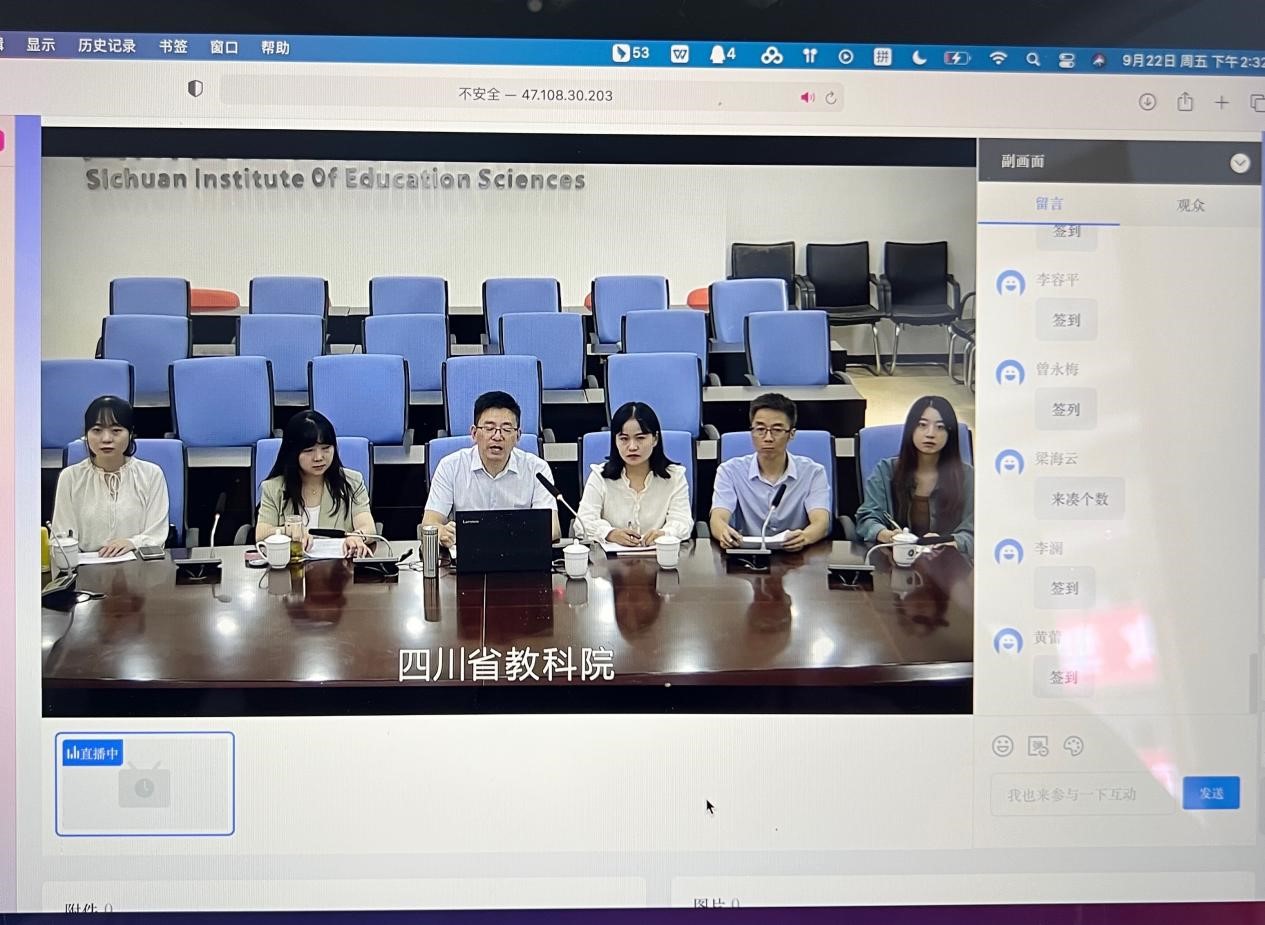Mute the tab using the red speaker icon
This screenshot has width=1265, height=925.
[x=807, y=97]
